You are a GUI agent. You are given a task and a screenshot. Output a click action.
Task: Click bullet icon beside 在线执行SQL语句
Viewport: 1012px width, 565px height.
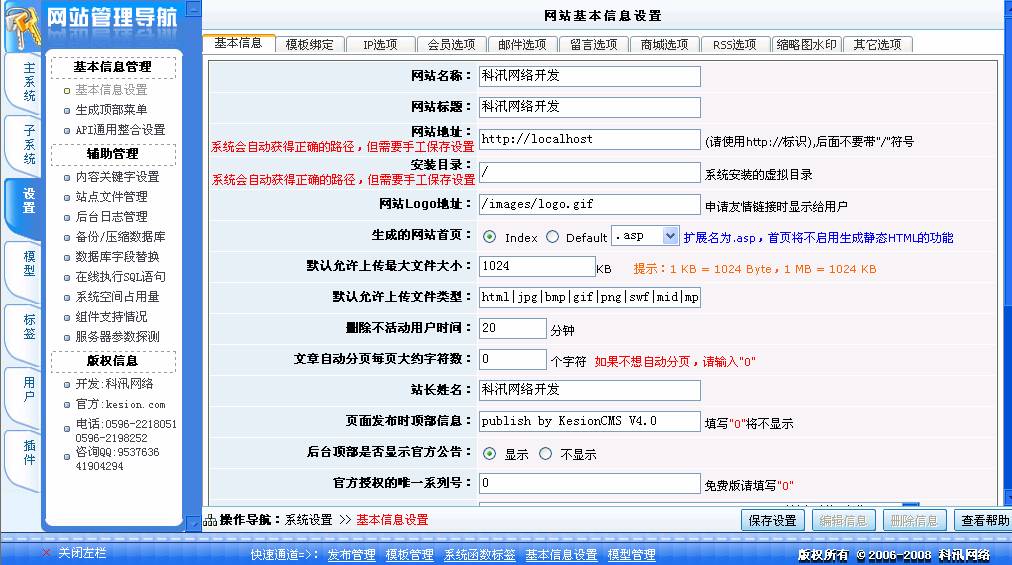pyautogui.click(x=67, y=277)
